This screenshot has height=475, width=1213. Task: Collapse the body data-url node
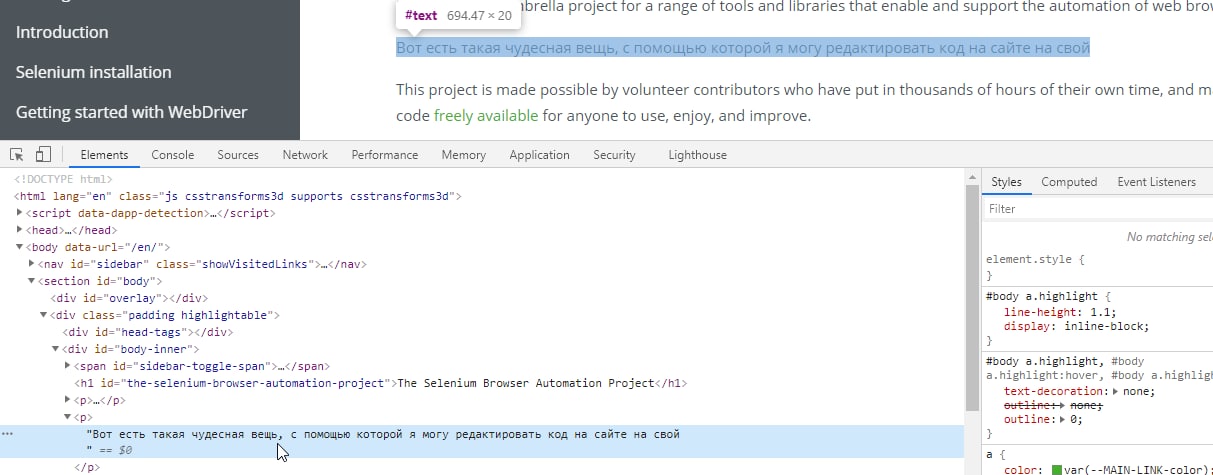point(21,247)
